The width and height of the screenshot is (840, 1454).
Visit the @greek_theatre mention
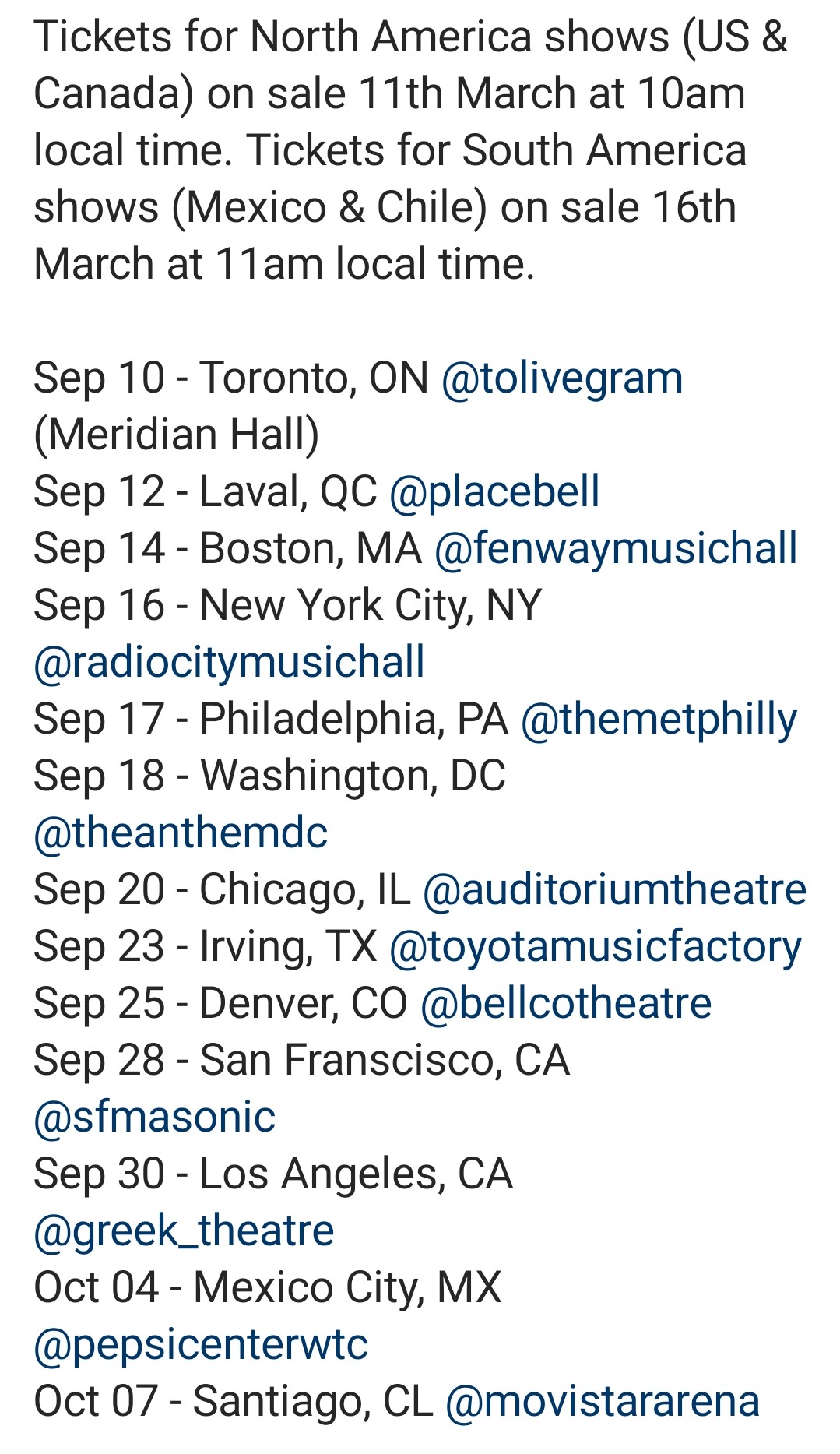point(184,1231)
